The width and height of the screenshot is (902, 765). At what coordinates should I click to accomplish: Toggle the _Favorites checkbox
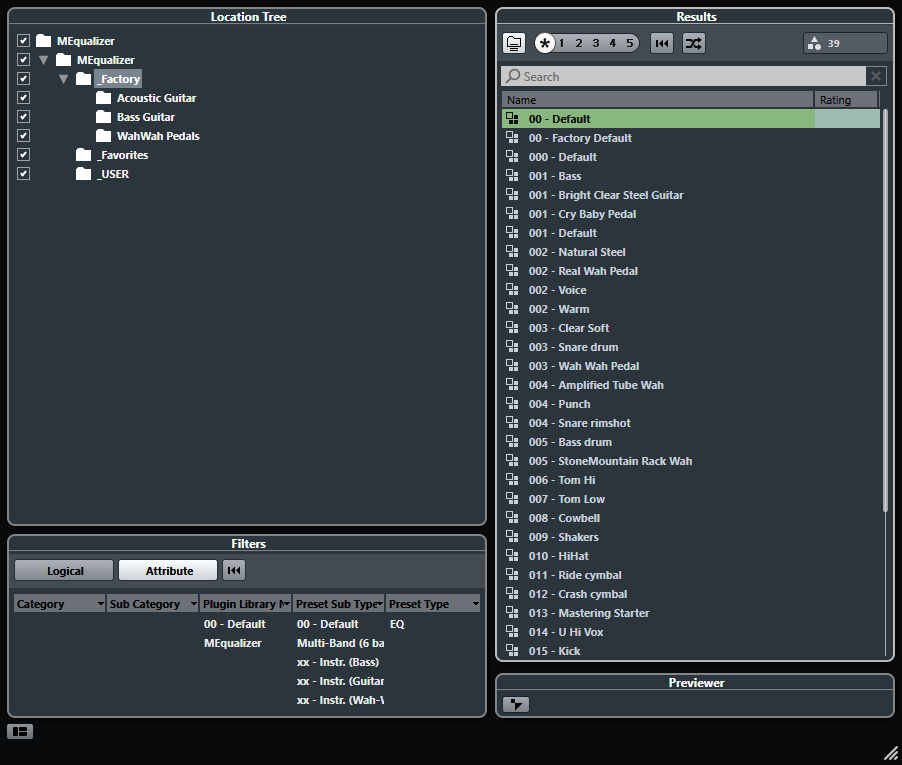click(23, 155)
